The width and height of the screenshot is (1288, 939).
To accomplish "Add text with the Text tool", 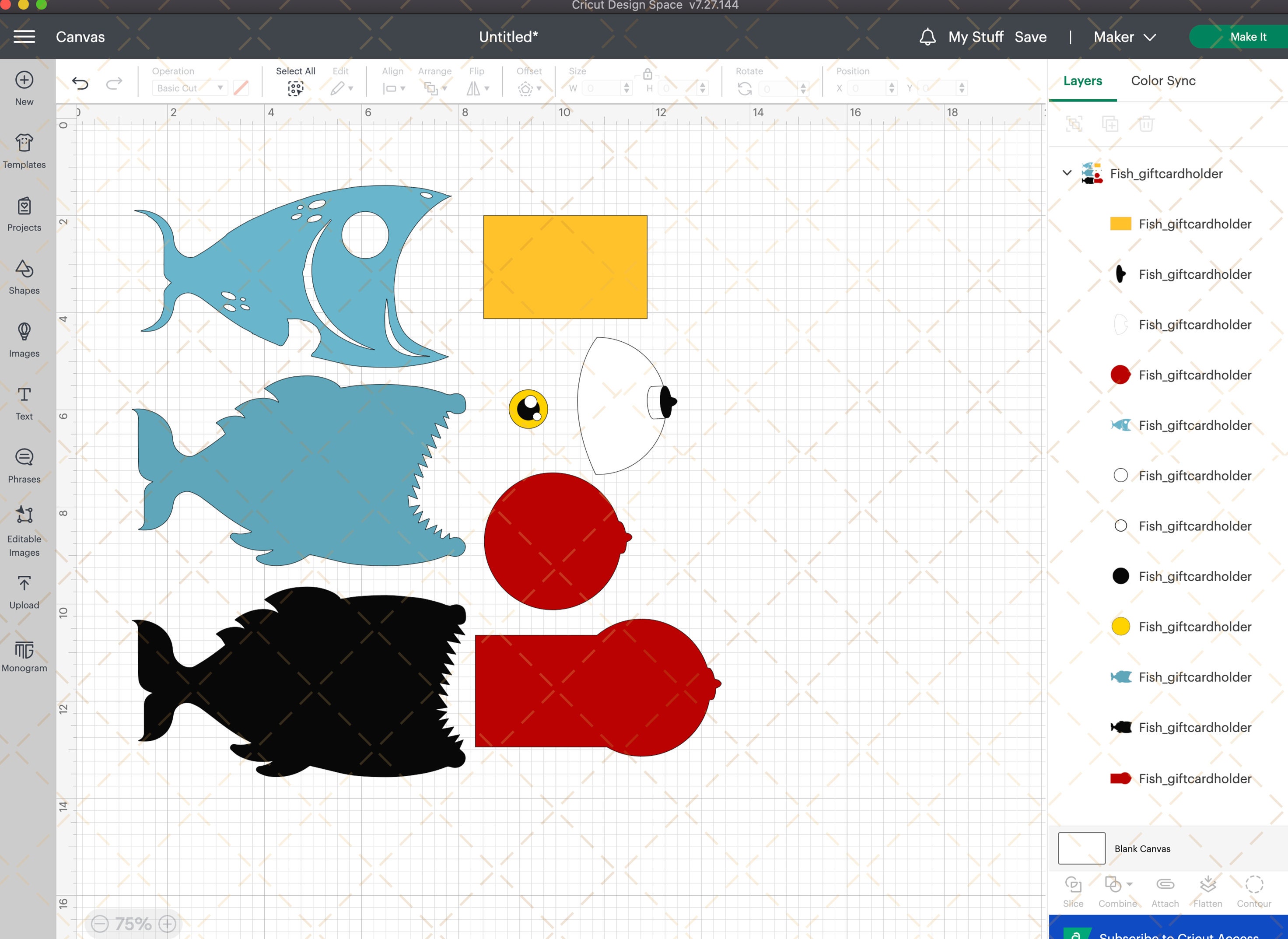I will coord(24,403).
